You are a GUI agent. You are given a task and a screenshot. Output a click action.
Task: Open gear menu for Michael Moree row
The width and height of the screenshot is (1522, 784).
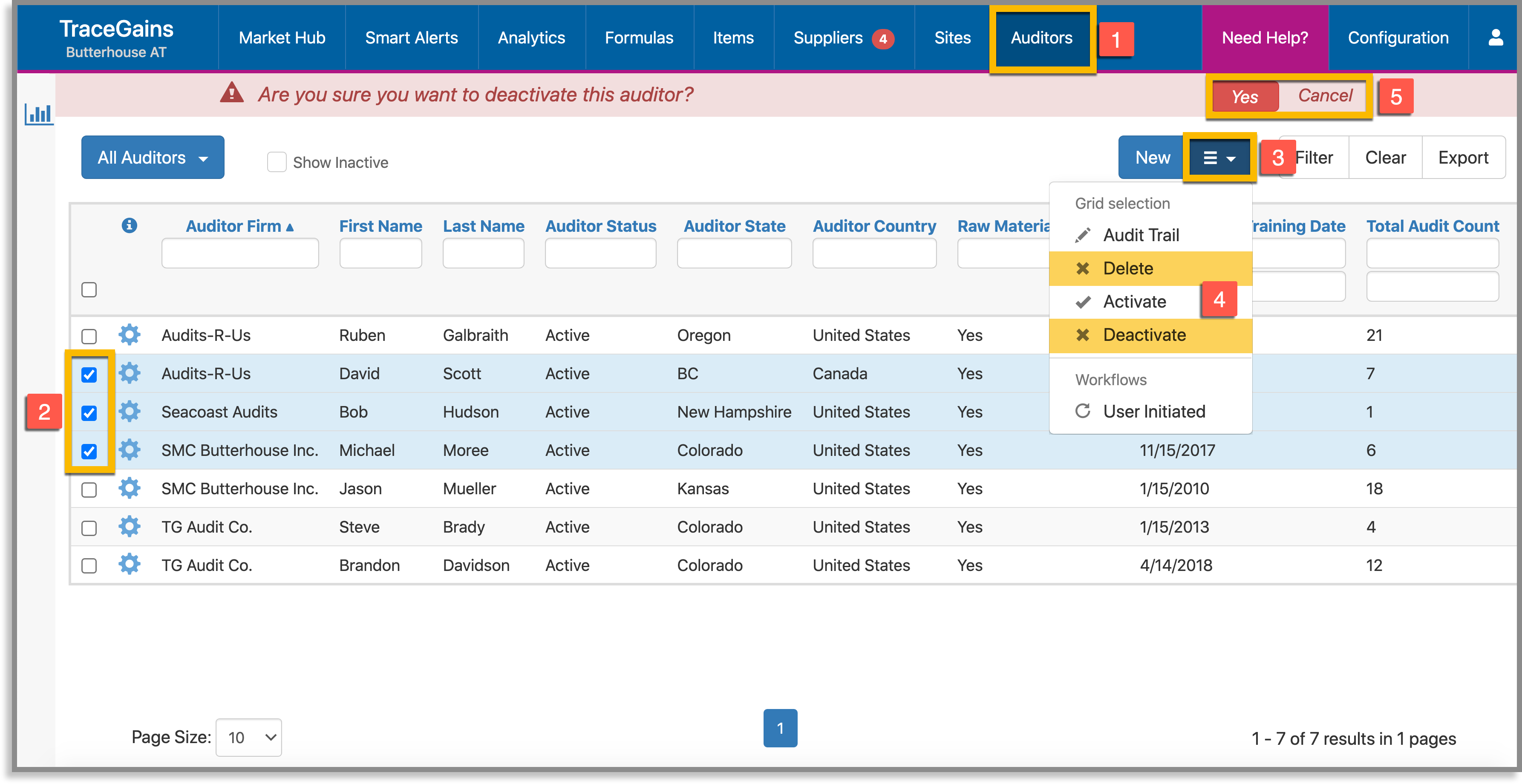coord(130,450)
